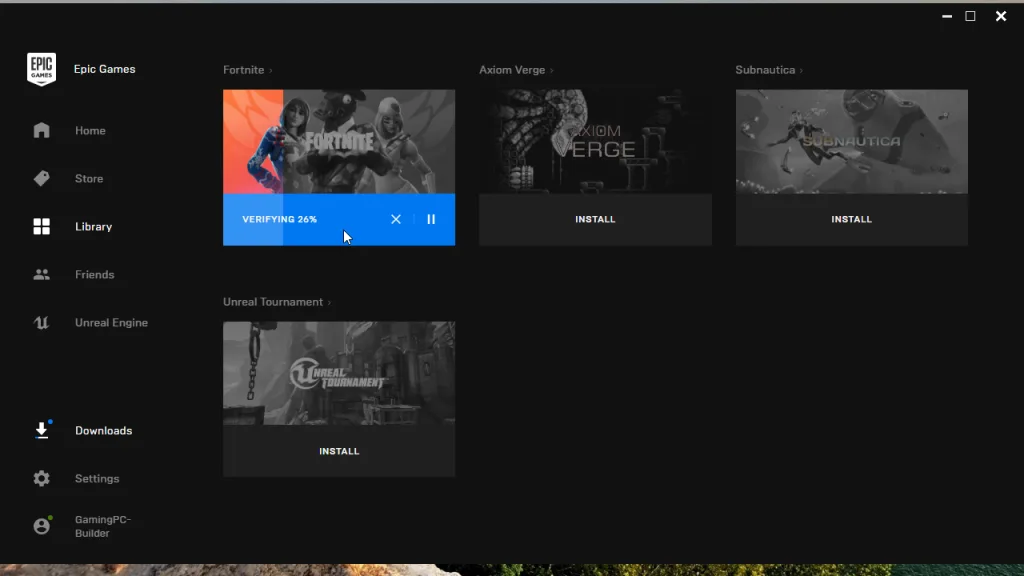Maximize the Epic Games launcher window

[x=970, y=16]
